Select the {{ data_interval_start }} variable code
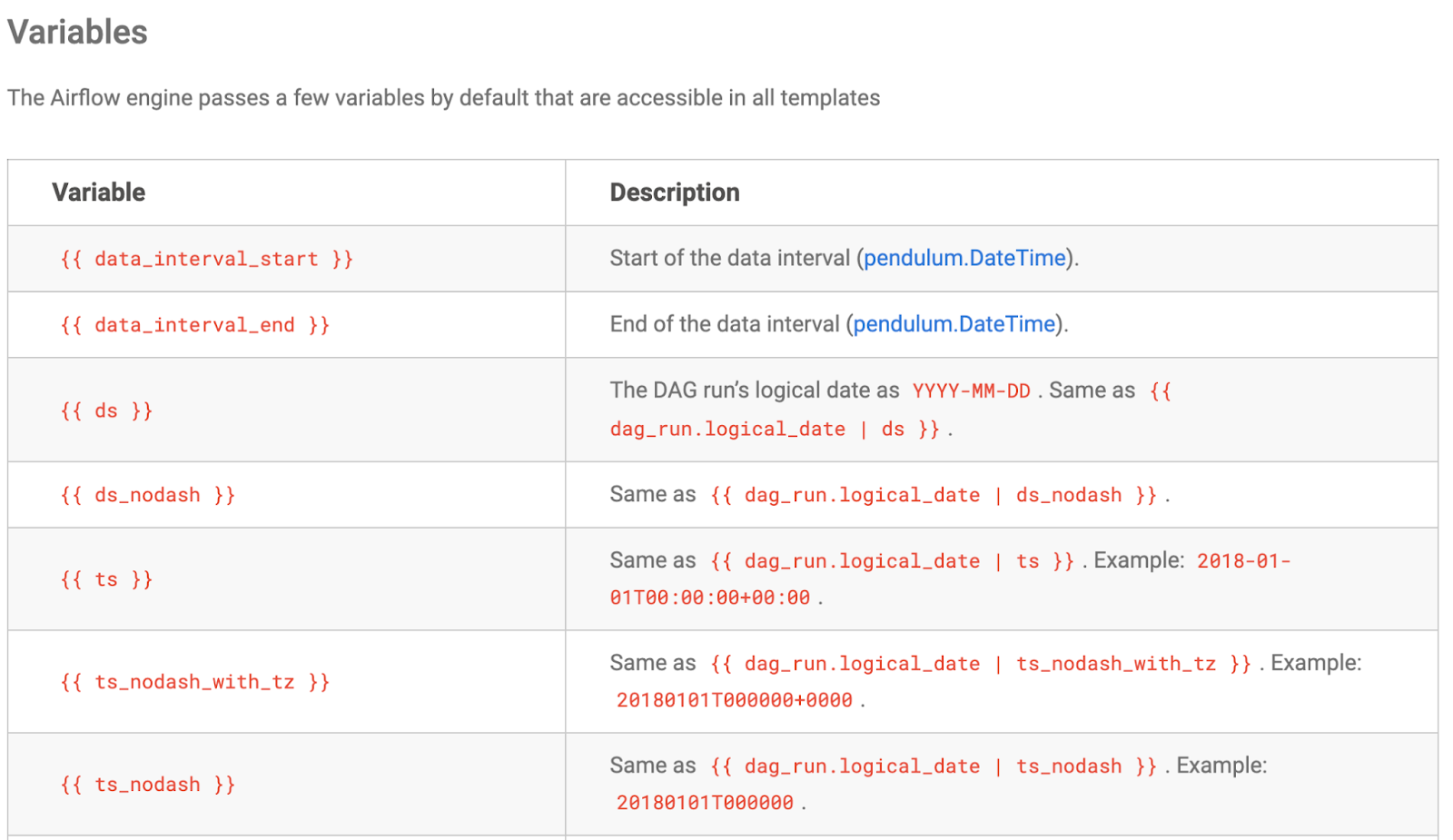Image resolution: width=1453 pixels, height=840 pixels. click(206, 260)
